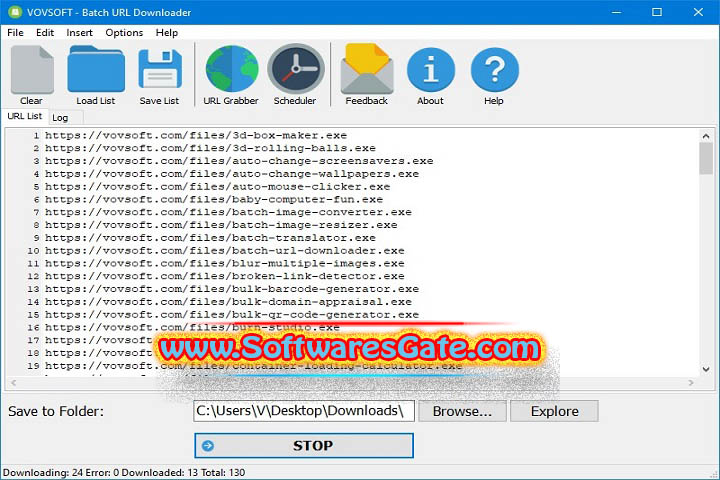Click the Save to Folder label
This screenshot has width=720, height=480.
pos(56,411)
